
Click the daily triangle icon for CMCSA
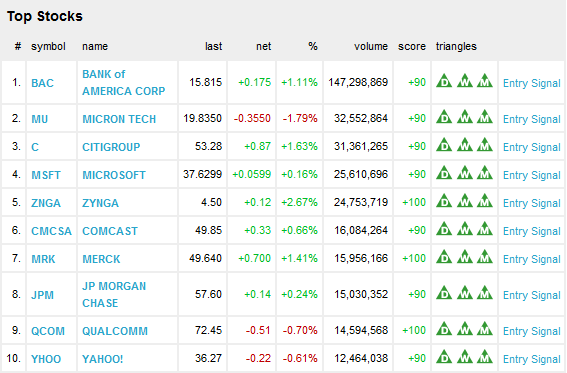pos(444,229)
